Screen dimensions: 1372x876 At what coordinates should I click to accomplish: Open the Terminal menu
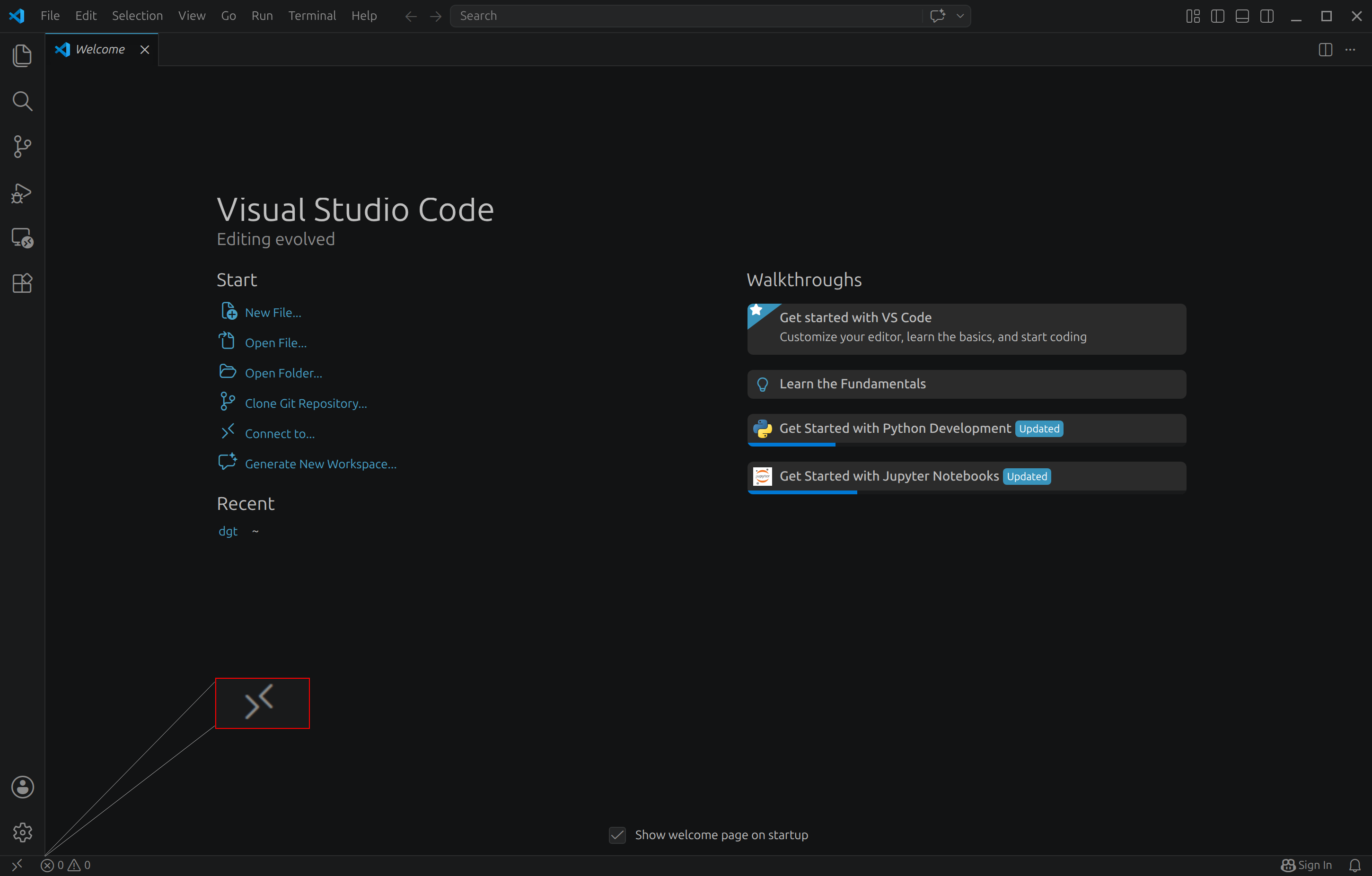312,16
